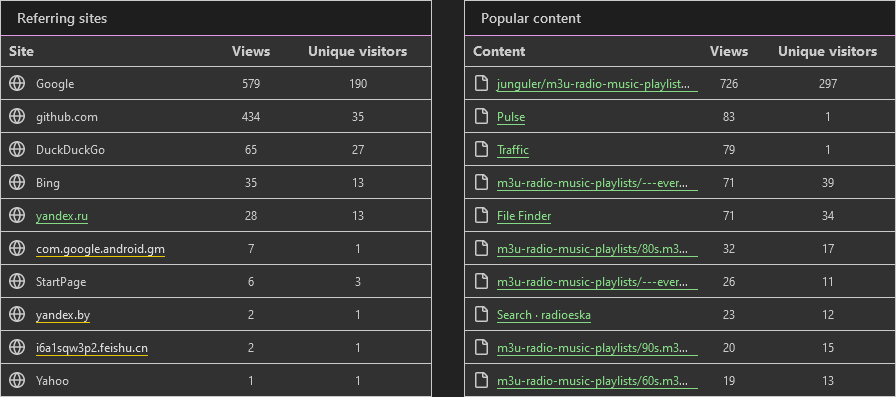Click the globe icon next to github.com
The image size is (896, 397).
point(17,117)
